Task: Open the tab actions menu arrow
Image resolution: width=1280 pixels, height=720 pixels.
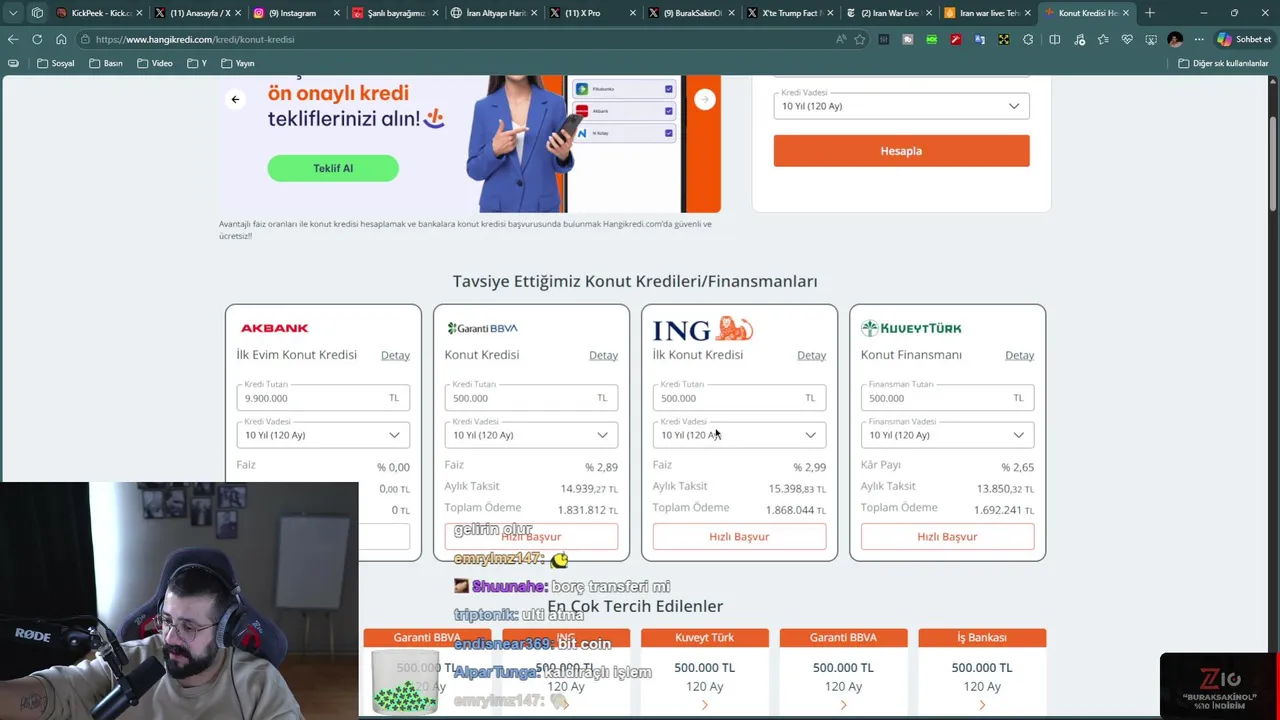Action: (x=13, y=13)
